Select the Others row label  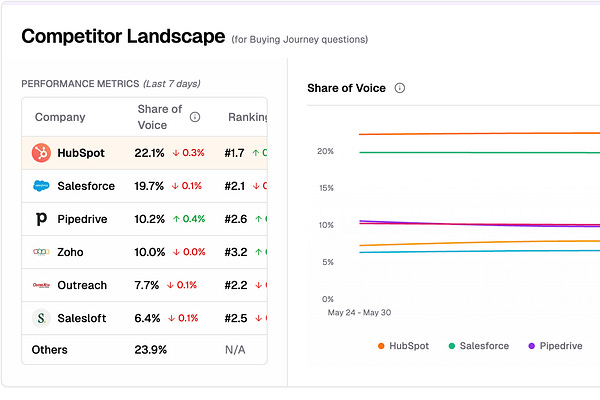pyautogui.click(x=49, y=350)
